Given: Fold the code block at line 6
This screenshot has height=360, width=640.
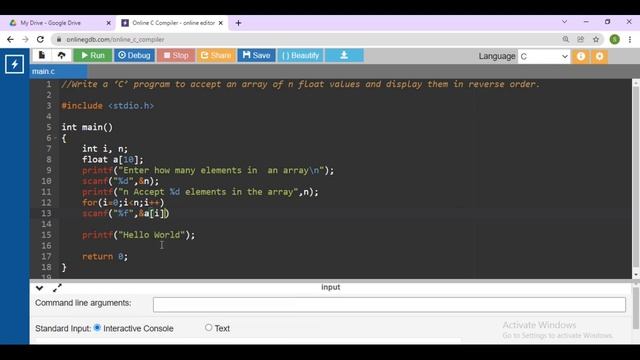Looking at the screenshot, I should [x=56, y=138].
